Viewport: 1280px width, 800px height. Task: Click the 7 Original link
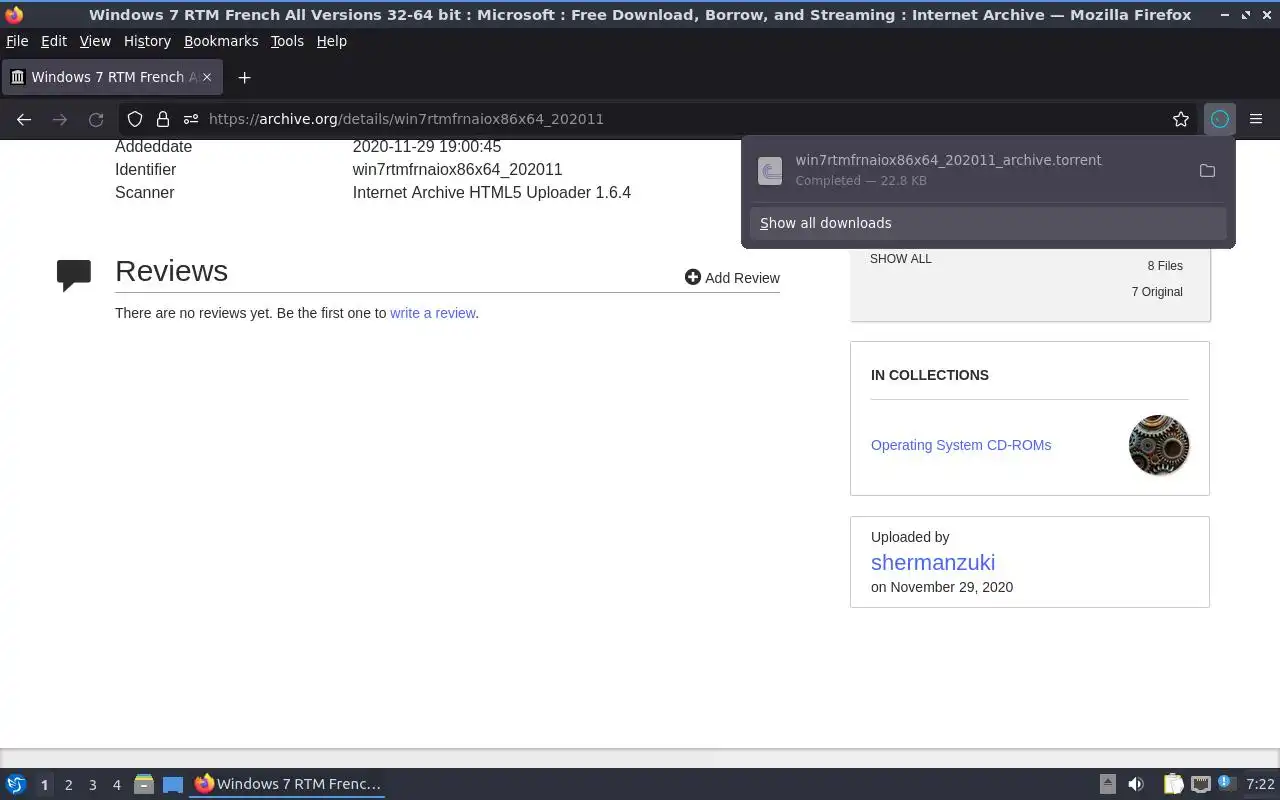(1157, 292)
